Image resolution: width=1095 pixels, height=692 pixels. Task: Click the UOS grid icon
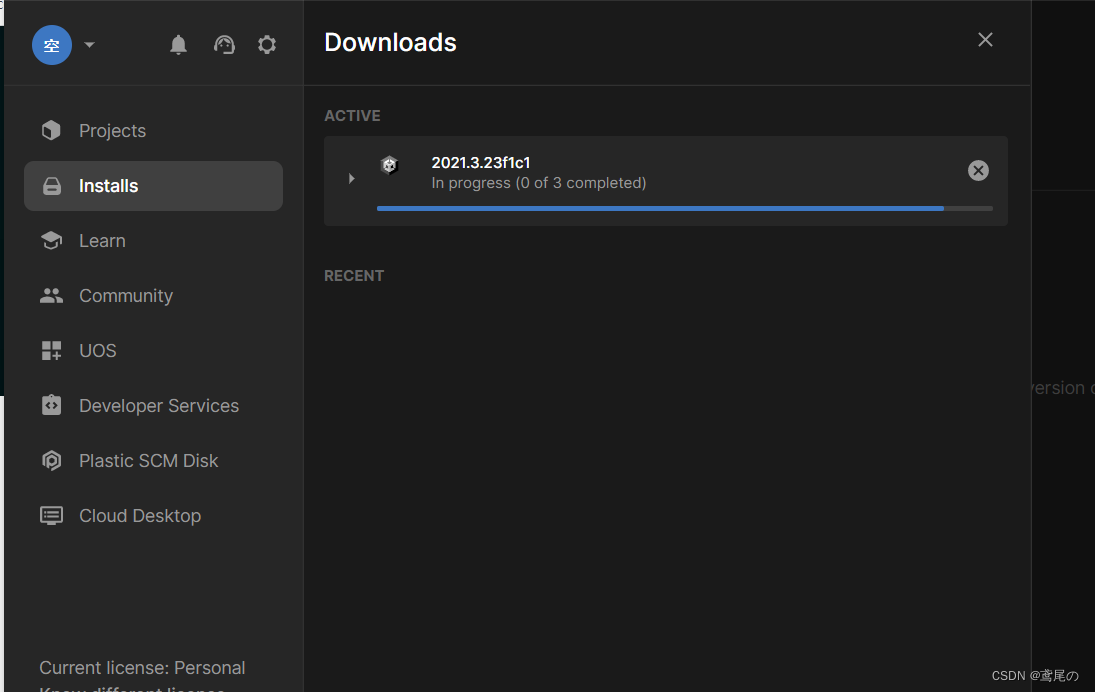pos(52,351)
